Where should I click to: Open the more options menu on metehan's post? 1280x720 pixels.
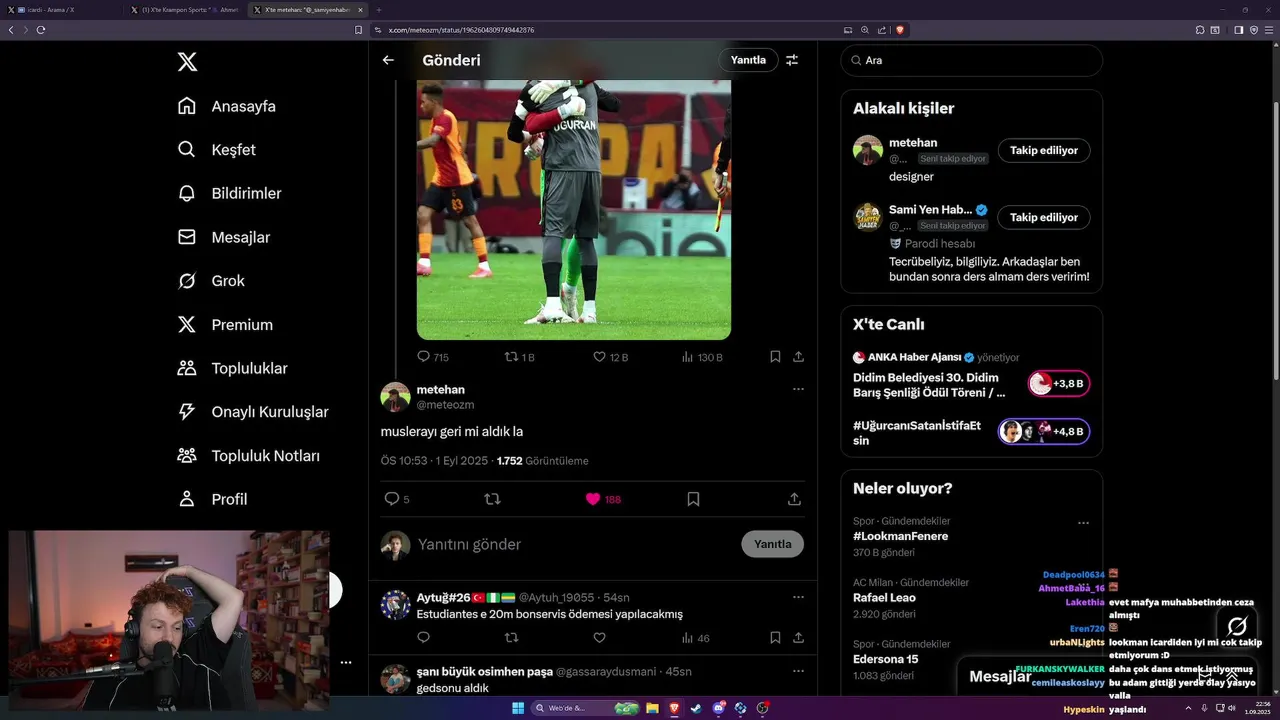tap(798, 389)
